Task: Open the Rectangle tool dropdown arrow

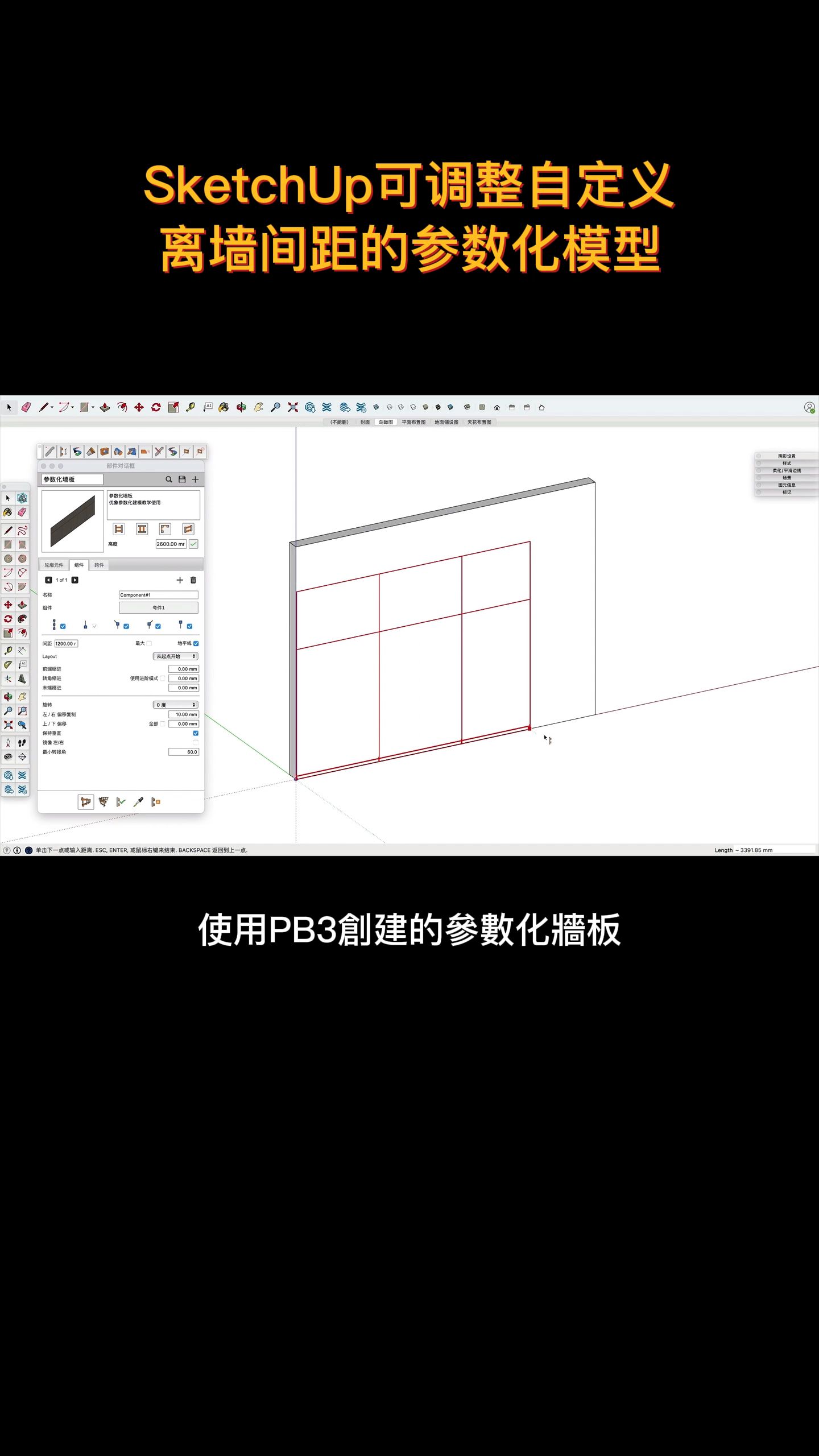Action: coord(93,407)
